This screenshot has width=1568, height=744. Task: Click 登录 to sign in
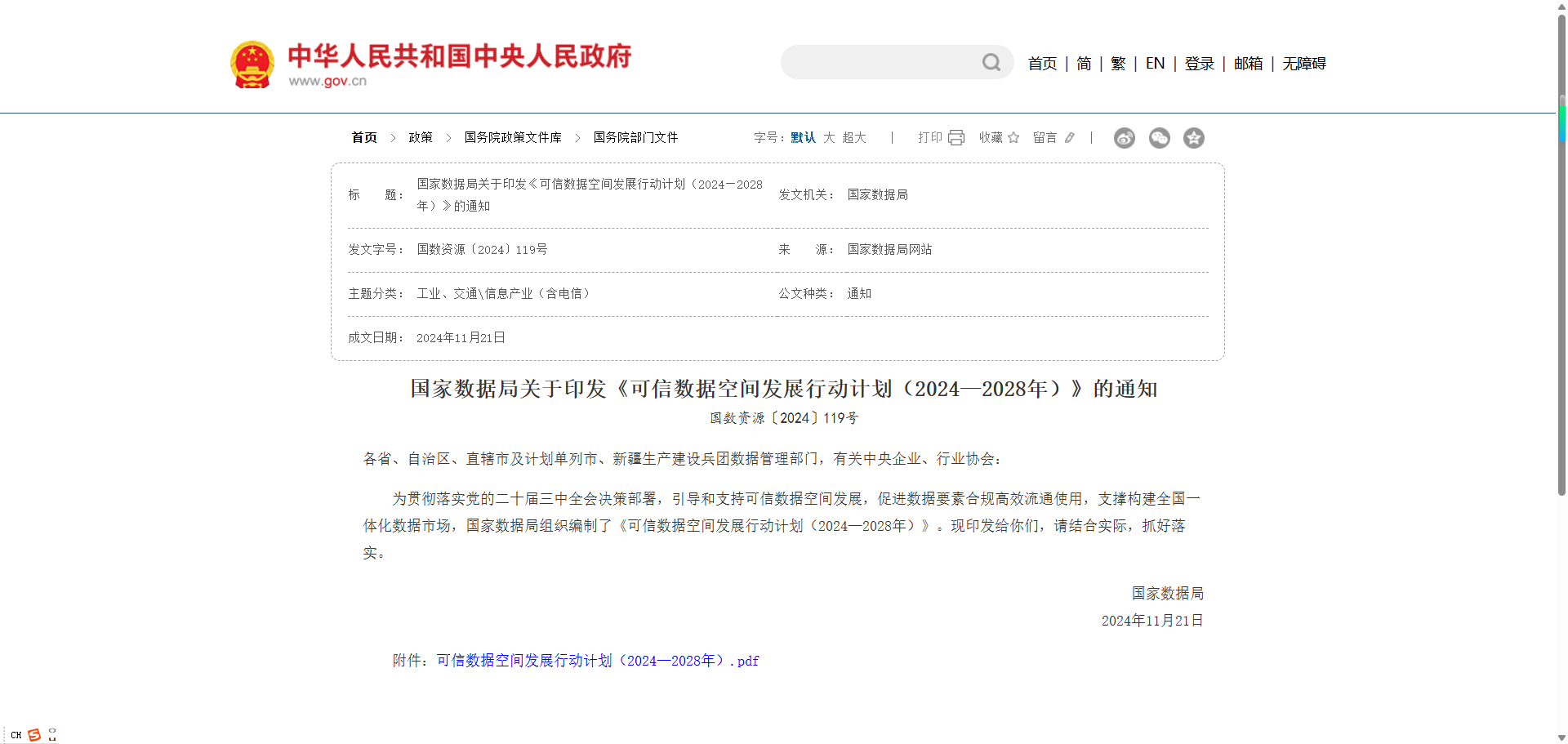tap(1200, 63)
